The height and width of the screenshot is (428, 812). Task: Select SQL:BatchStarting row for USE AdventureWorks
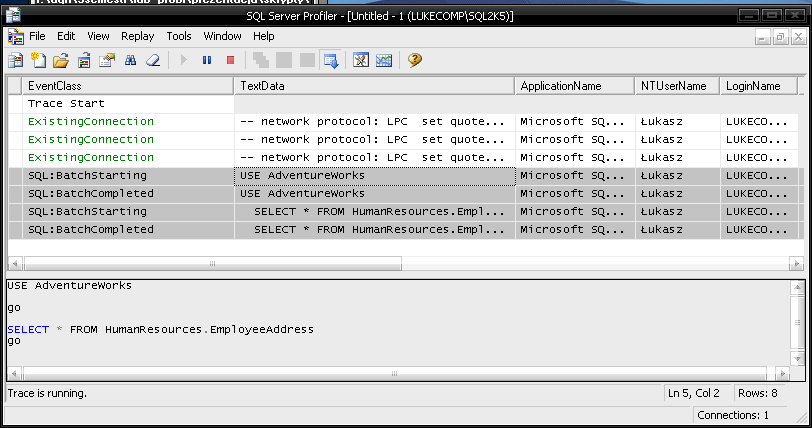tap(404, 176)
